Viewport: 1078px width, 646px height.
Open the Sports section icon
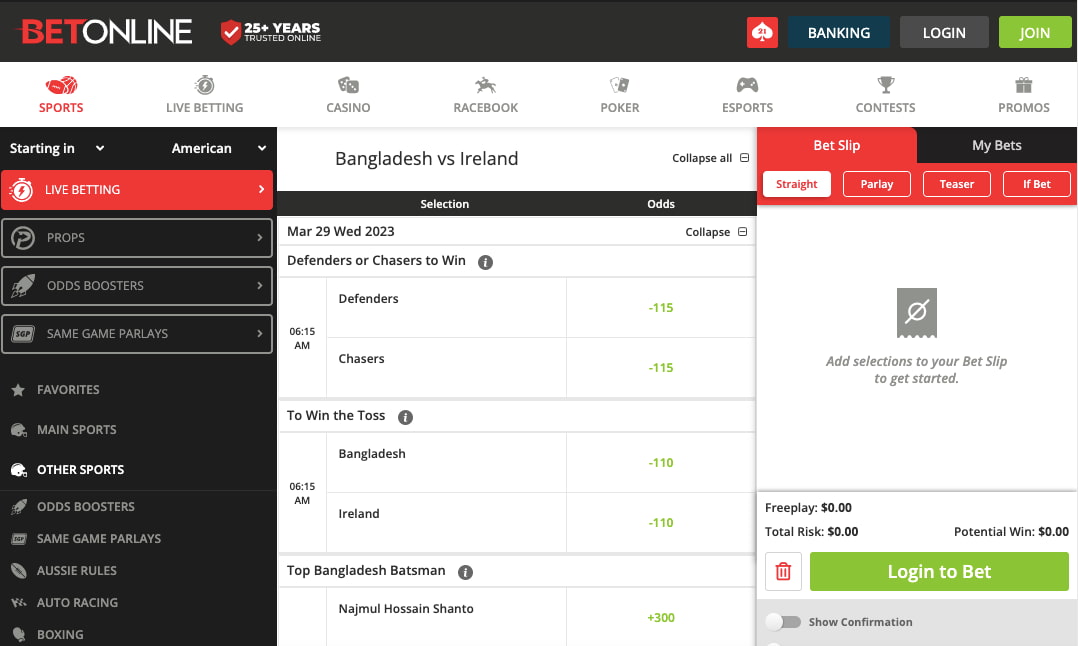pyautogui.click(x=61, y=85)
